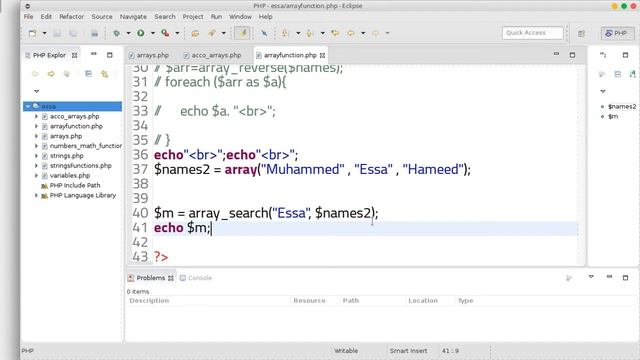
Task: Click the Save toolbar icon
Action: (57, 33)
